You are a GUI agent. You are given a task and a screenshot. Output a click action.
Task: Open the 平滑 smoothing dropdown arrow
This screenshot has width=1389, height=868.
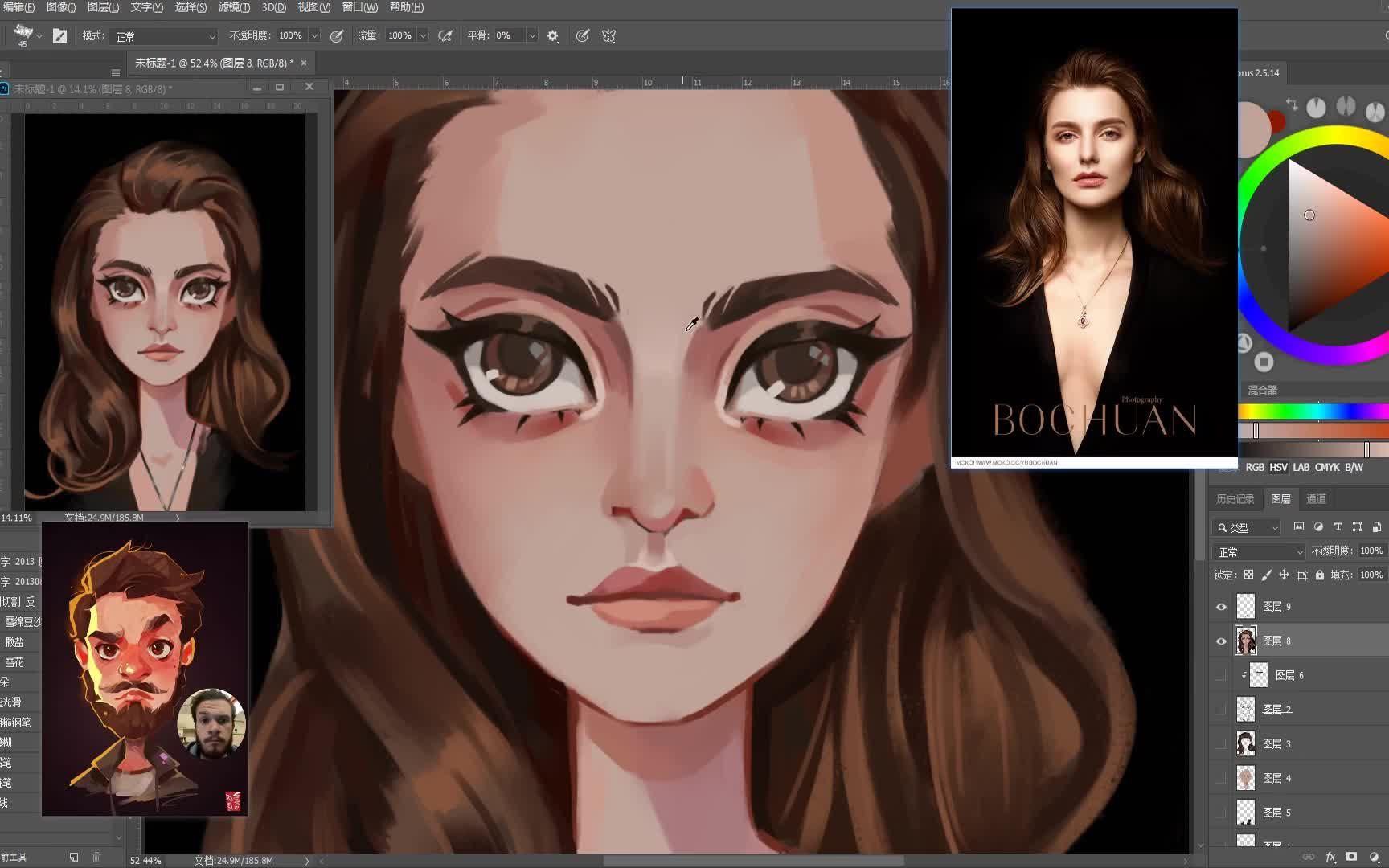(x=531, y=35)
